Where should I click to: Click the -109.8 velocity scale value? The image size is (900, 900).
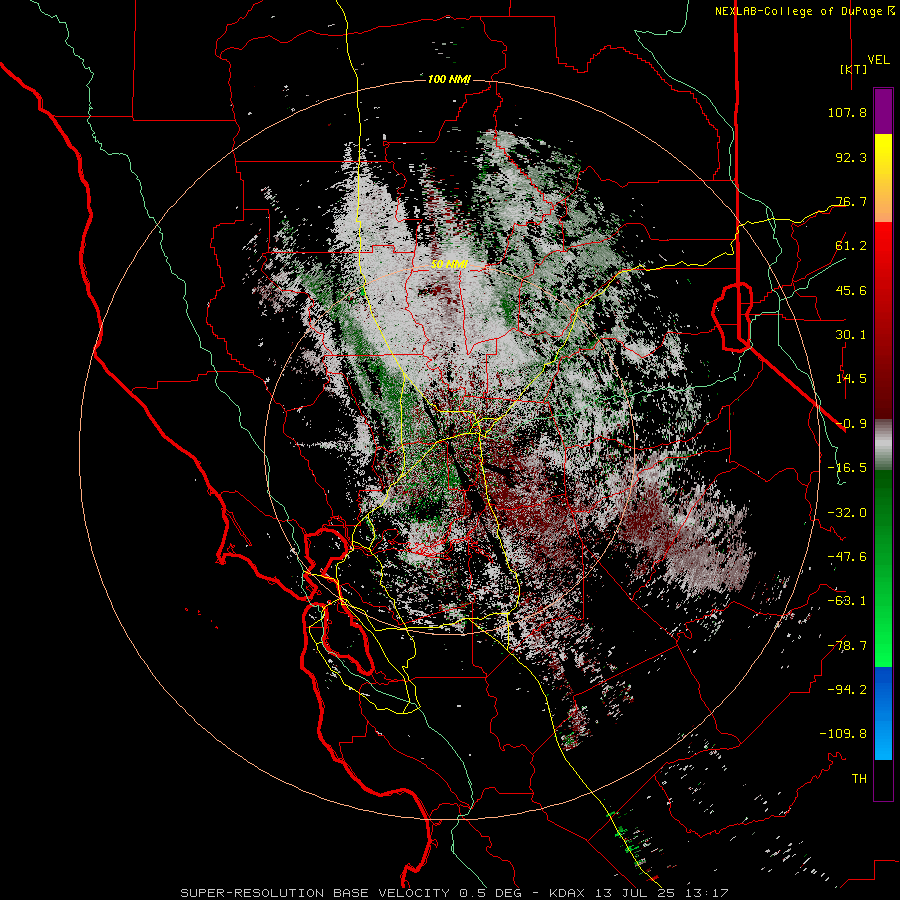tap(843, 734)
